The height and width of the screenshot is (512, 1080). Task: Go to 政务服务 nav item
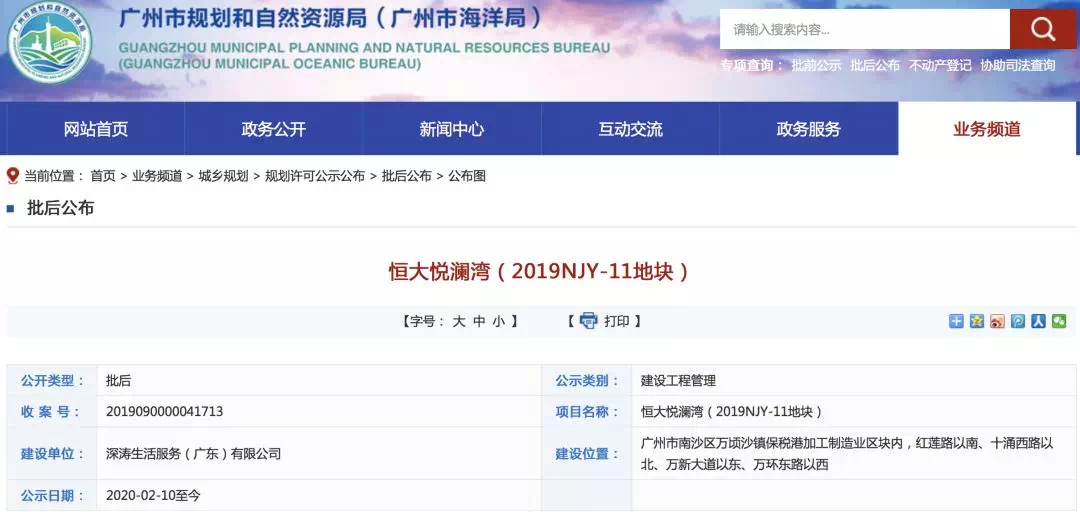[x=808, y=129]
